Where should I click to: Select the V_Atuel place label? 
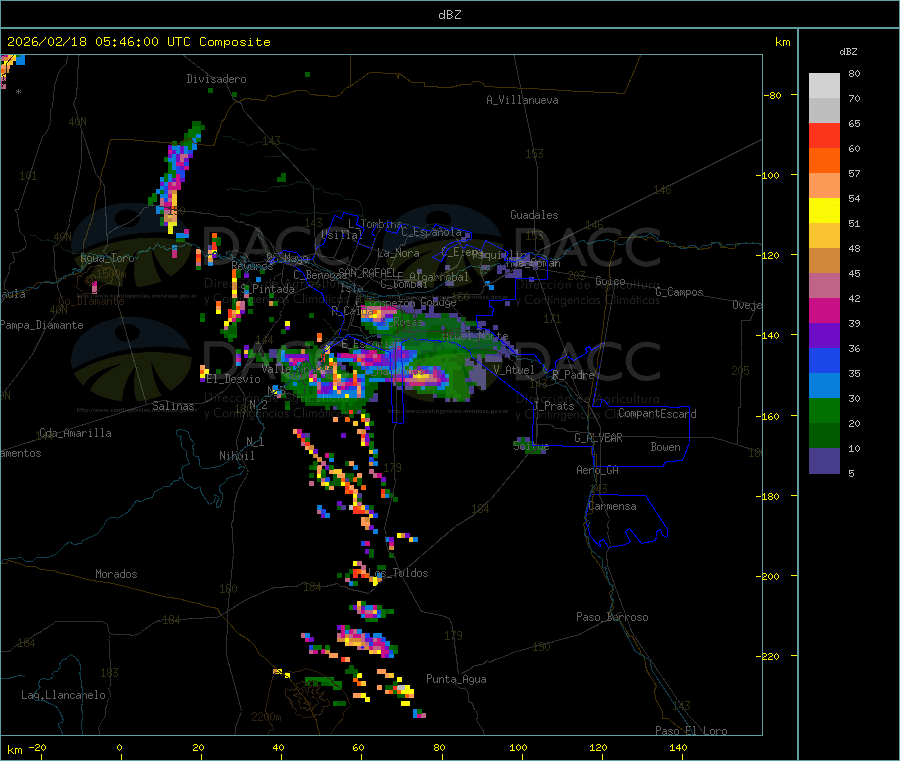514,370
